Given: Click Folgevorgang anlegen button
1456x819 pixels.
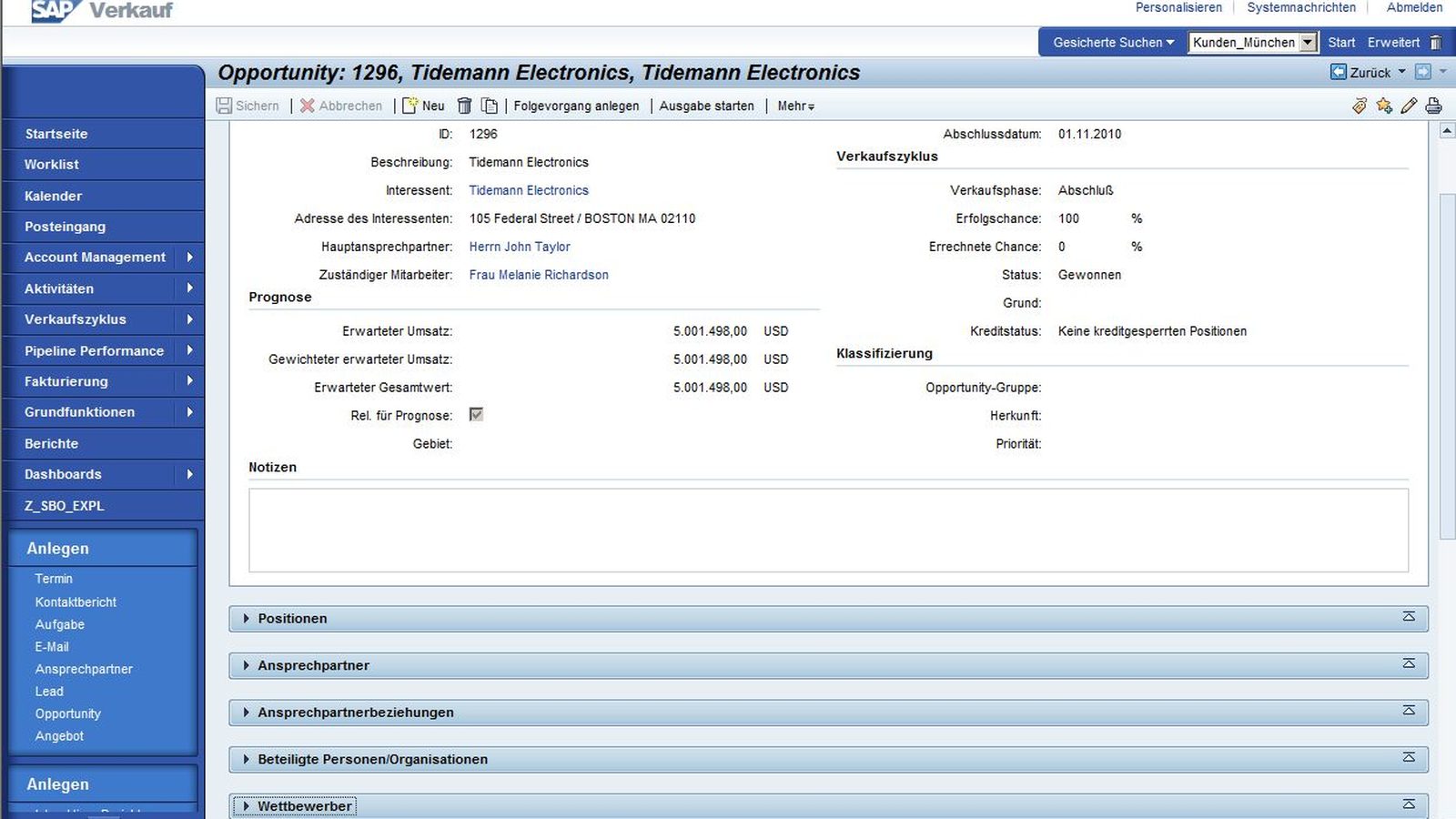Looking at the screenshot, I should [576, 106].
